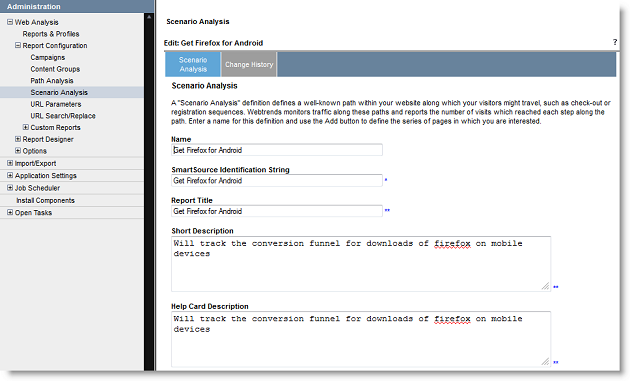
Task: Click the Import/Export label
Action: [35, 163]
